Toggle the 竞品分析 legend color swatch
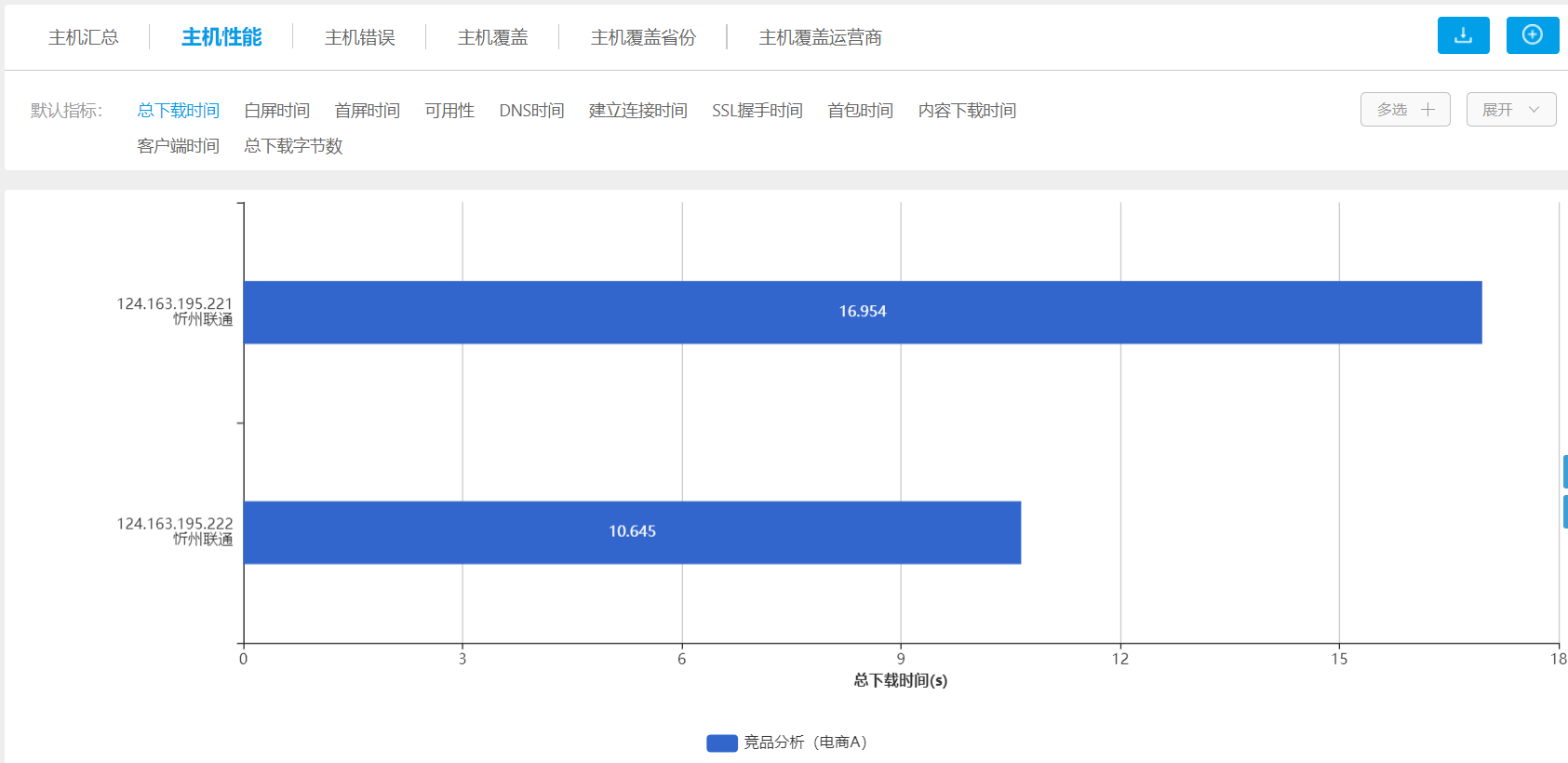Viewport: 1568px width, 763px height. coord(721,743)
